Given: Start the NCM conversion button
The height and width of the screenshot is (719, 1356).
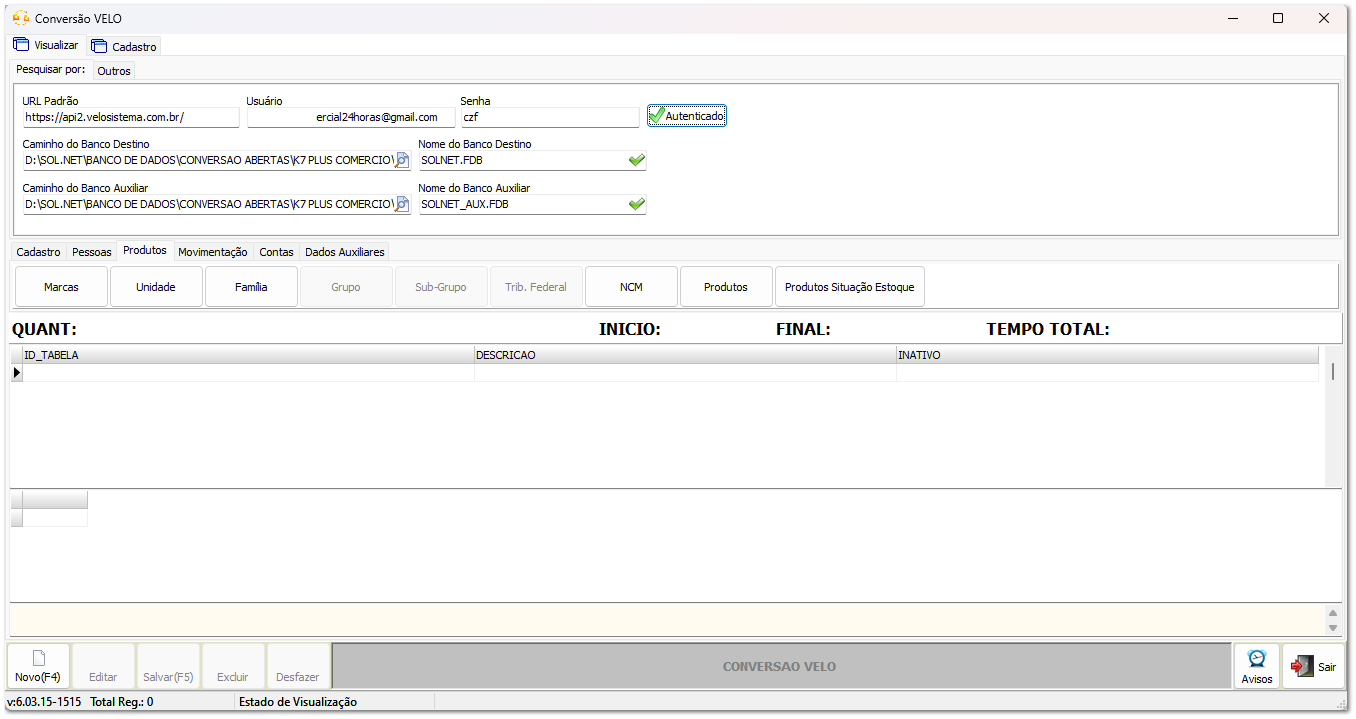Looking at the screenshot, I should (x=631, y=287).
